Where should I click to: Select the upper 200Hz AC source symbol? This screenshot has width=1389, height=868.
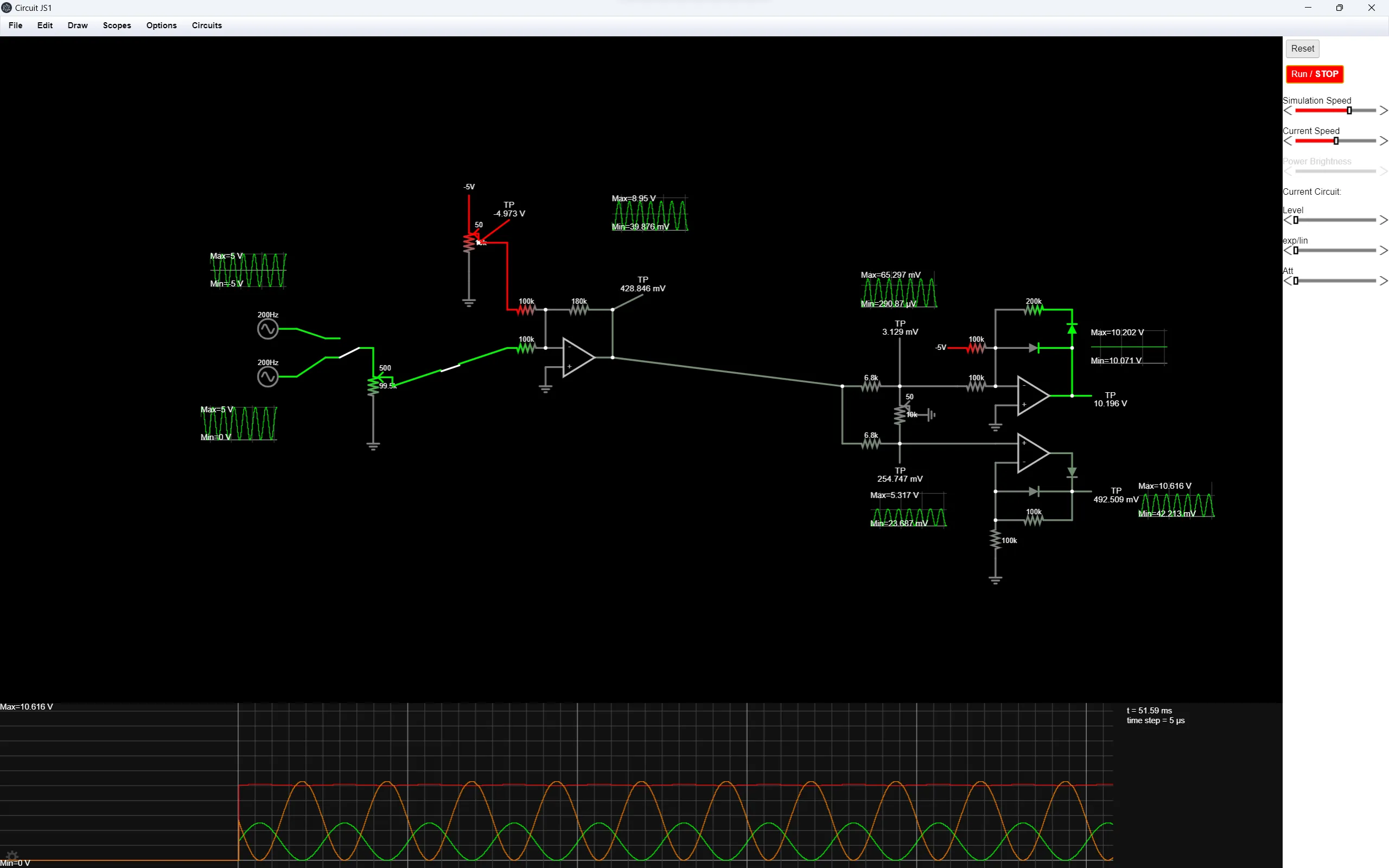coord(269,328)
